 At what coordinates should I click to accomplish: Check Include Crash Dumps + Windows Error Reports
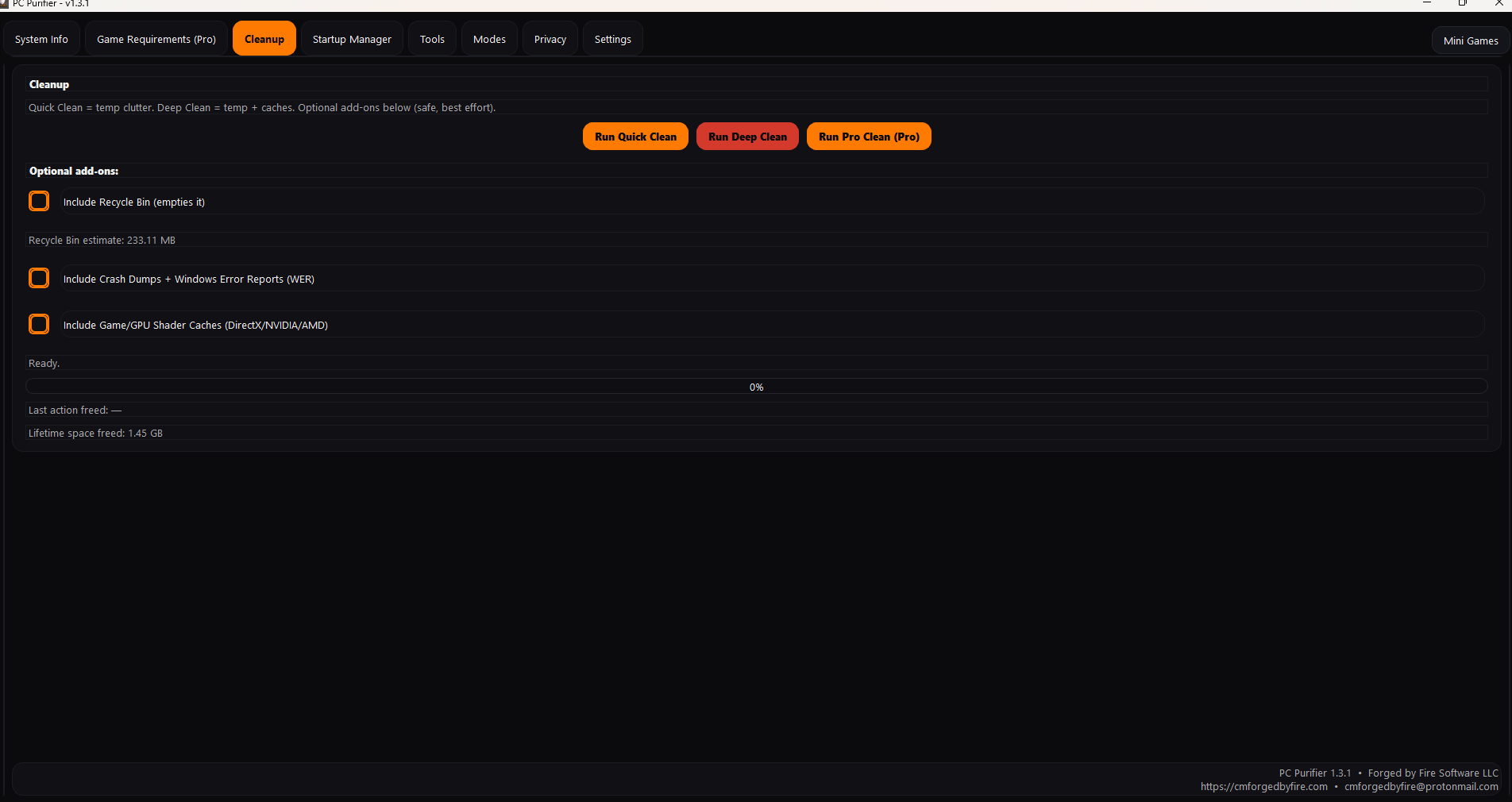point(38,278)
